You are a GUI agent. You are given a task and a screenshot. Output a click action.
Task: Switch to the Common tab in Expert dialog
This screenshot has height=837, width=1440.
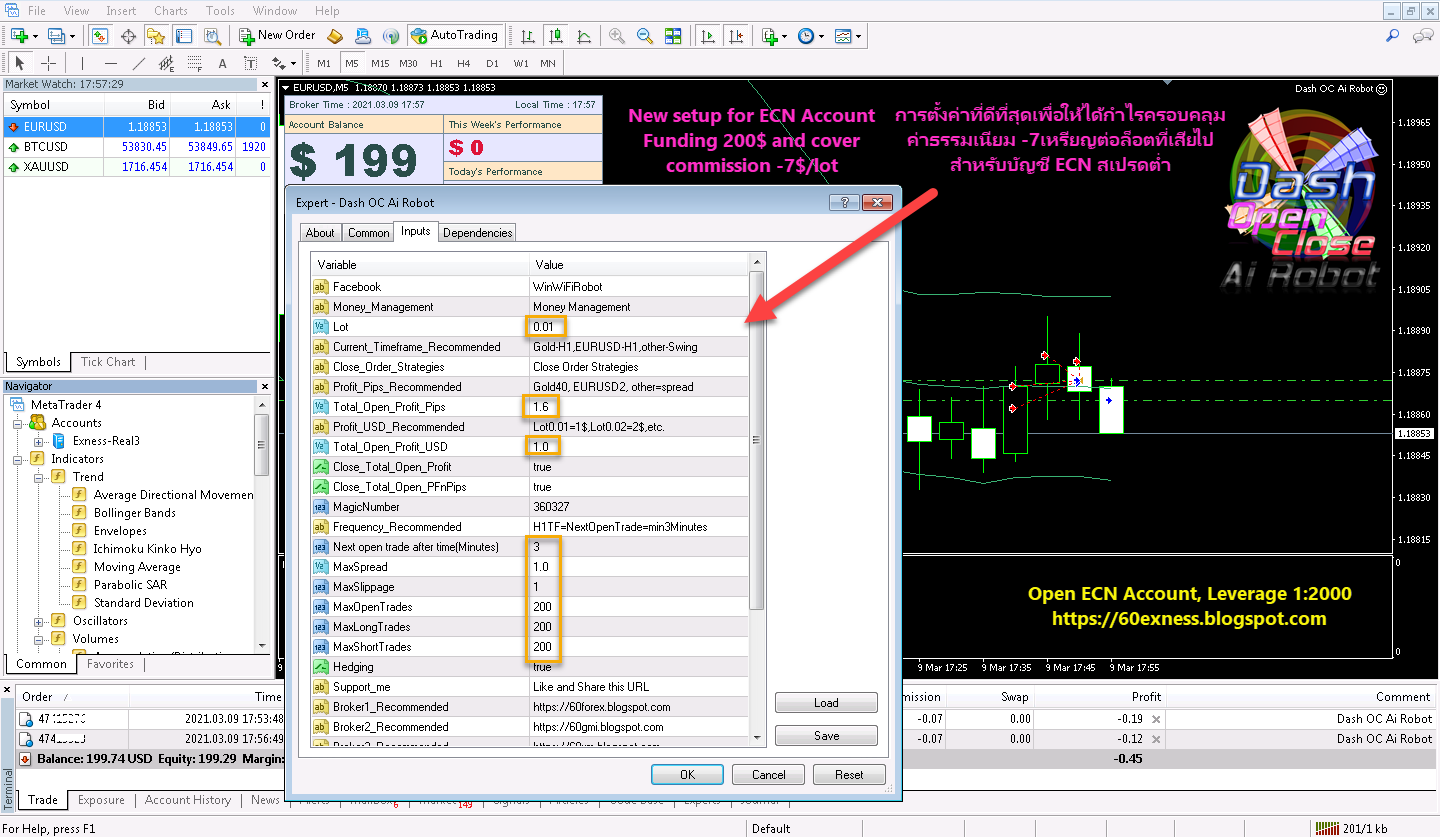click(368, 233)
